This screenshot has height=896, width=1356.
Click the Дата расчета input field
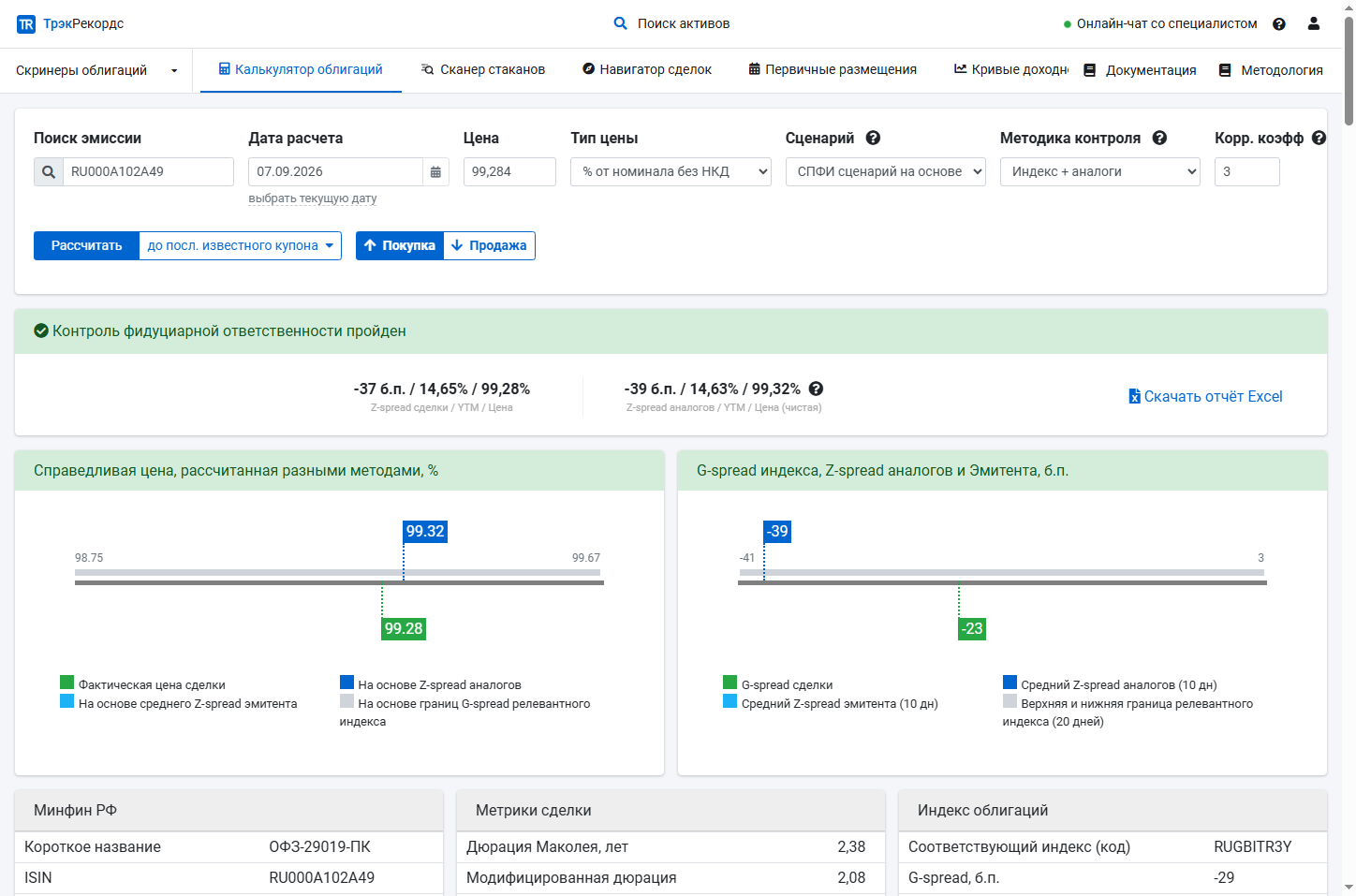pos(336,172)
